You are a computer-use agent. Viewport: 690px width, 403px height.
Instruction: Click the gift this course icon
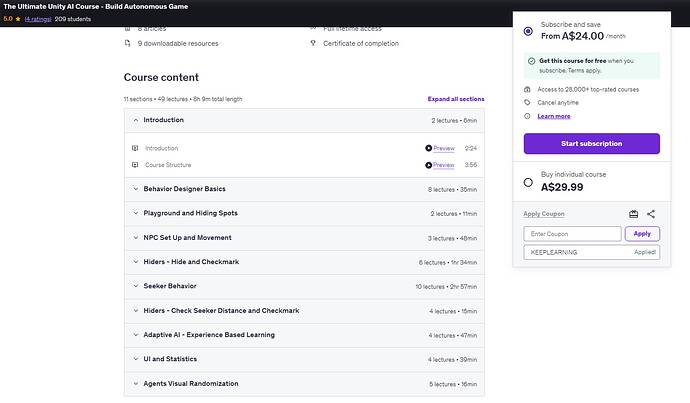[x=633, y=214]
